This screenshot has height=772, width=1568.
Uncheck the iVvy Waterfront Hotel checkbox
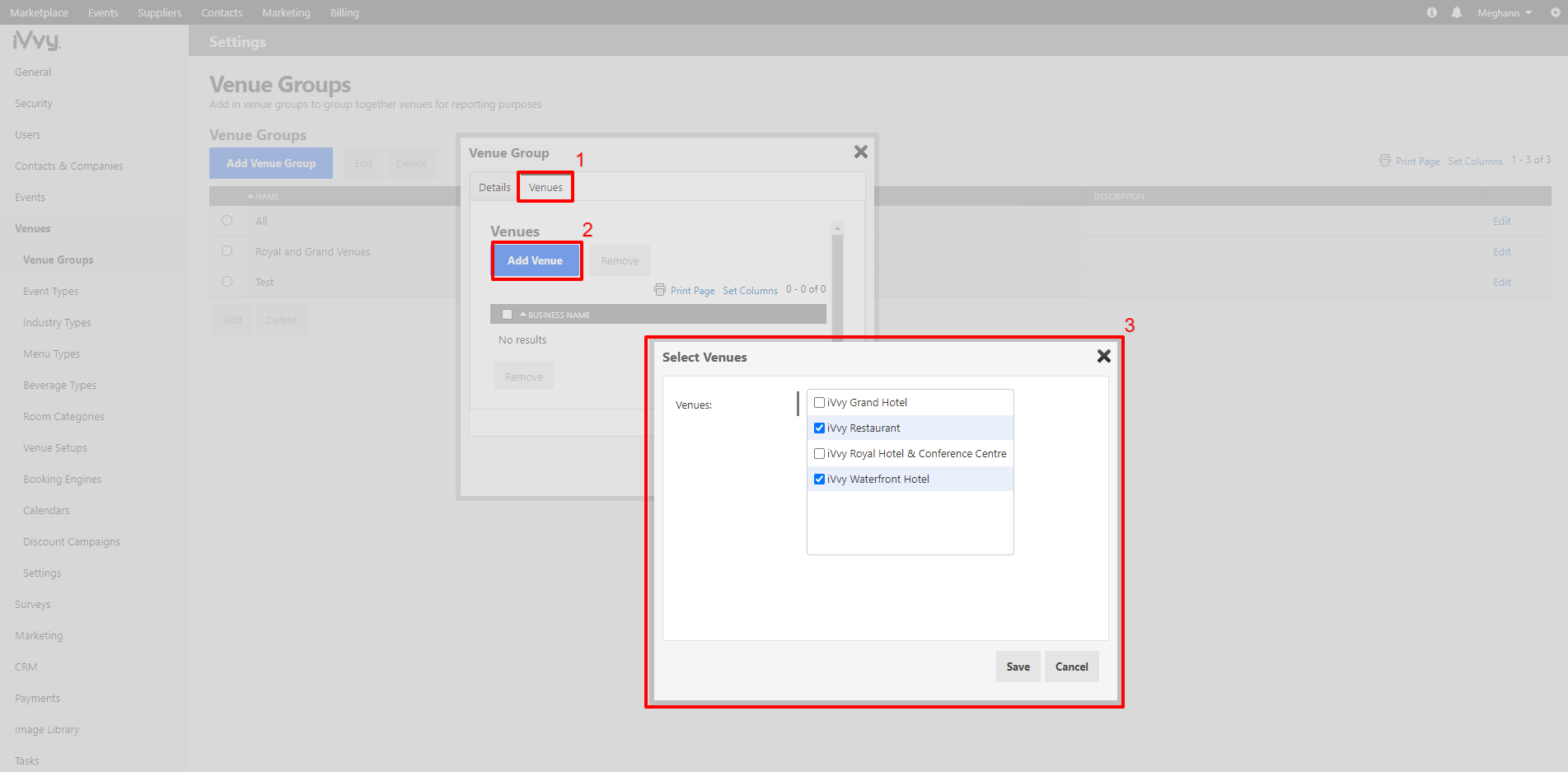tap(819, 479)
